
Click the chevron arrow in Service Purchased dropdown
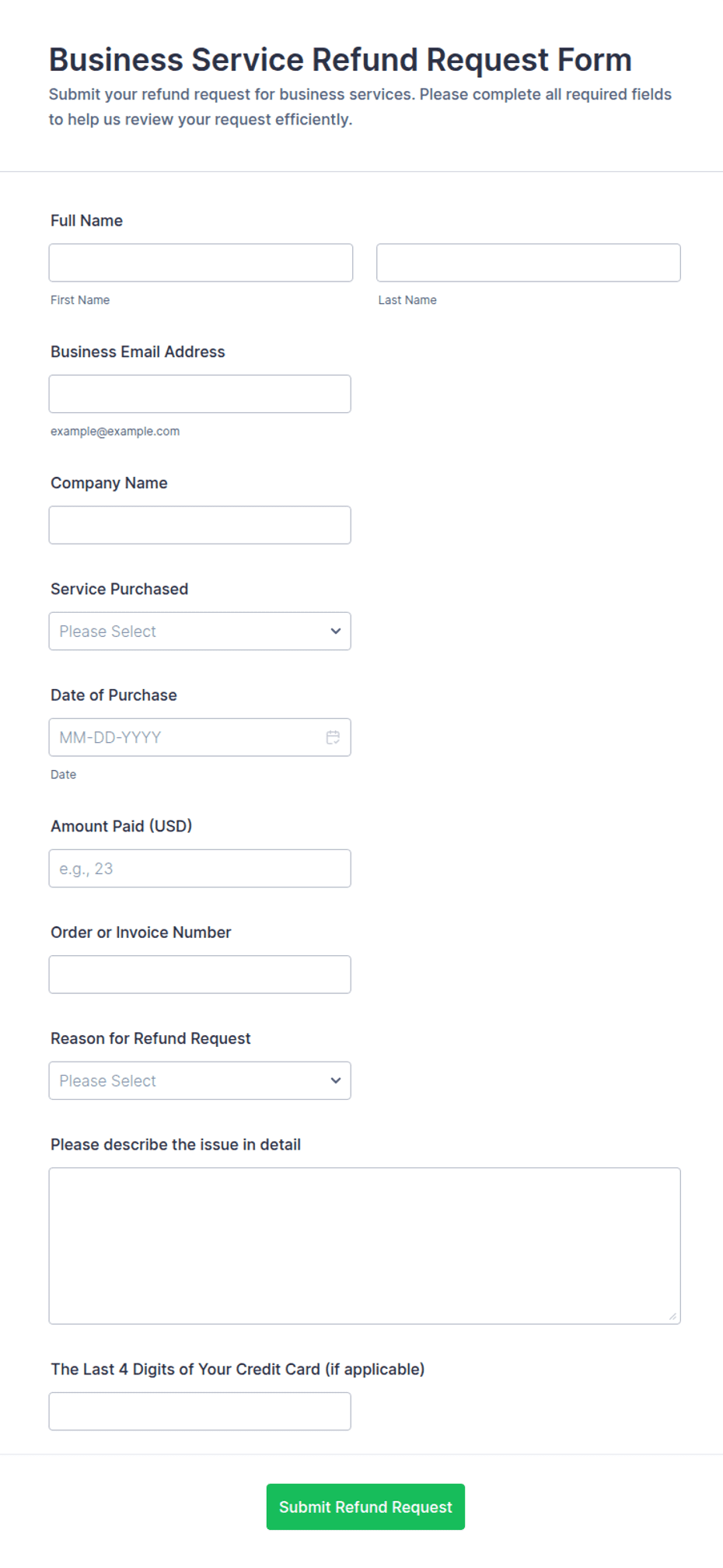pos(336,631)
